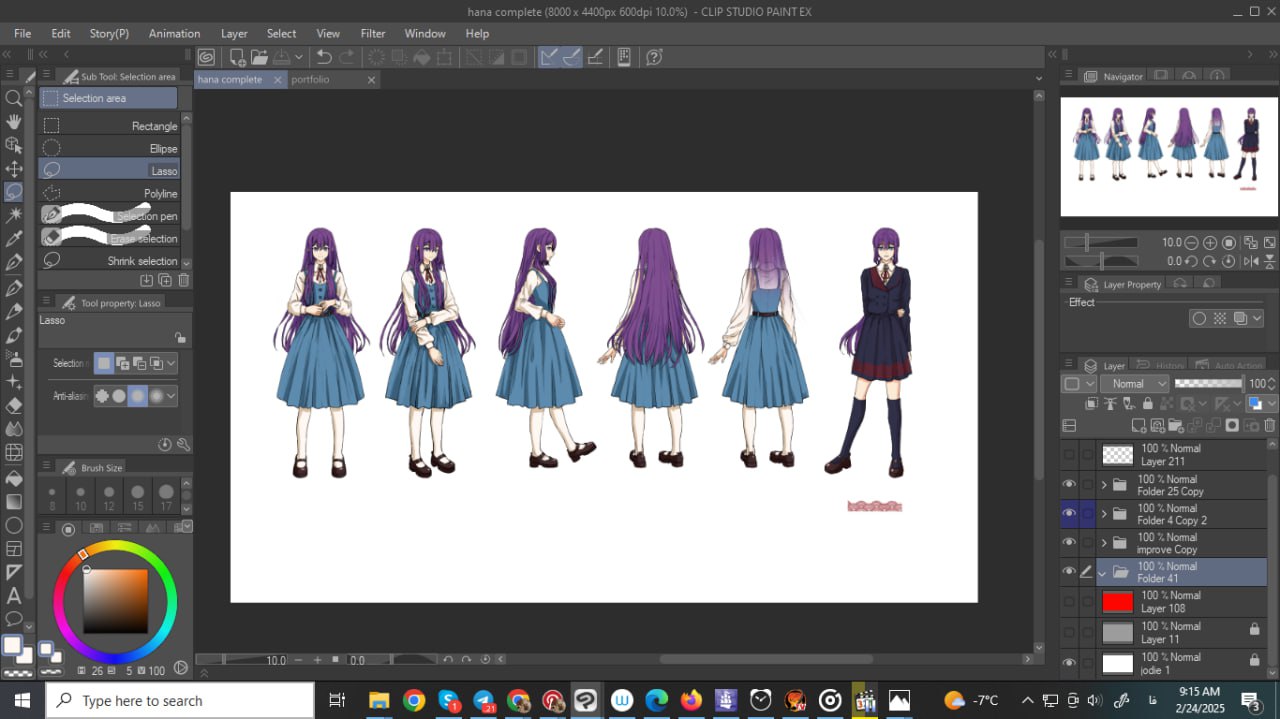Open the Normal blending mode dropdown
This screenshot has height=719, width=1280.
coord(1134,384)
